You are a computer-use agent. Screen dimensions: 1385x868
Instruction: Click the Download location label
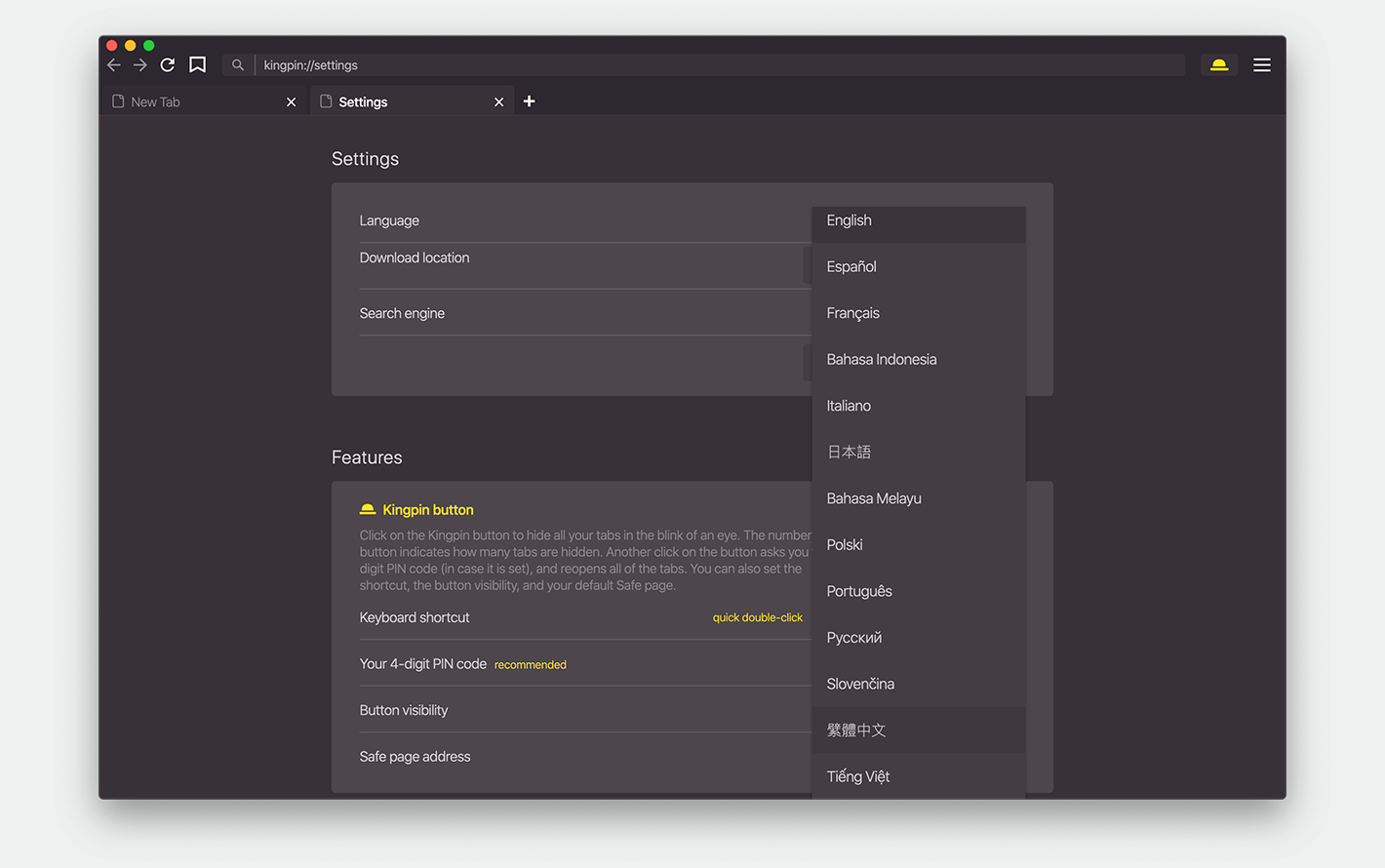click(x=415, y=257)
